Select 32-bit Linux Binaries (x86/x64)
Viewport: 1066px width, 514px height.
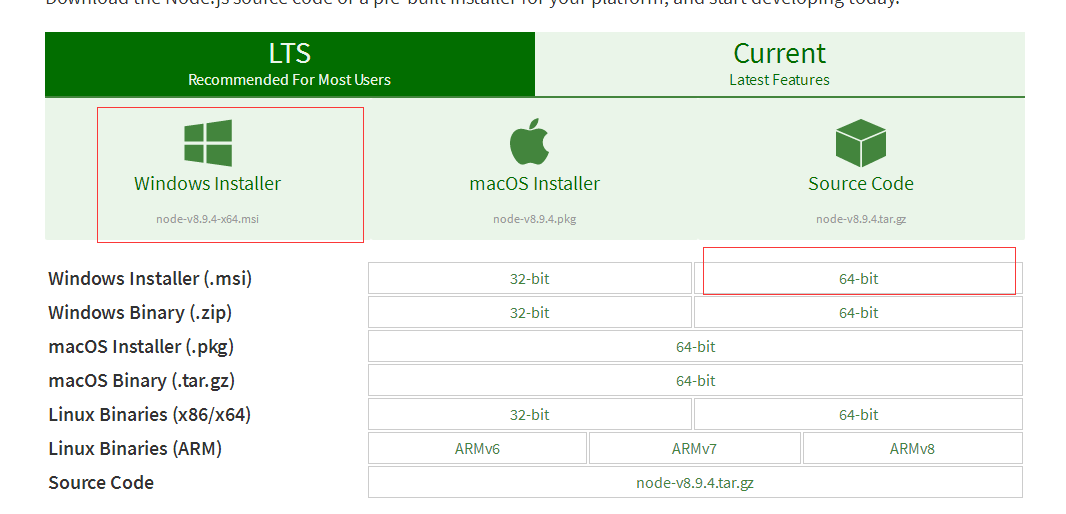[x=530, y=415]
